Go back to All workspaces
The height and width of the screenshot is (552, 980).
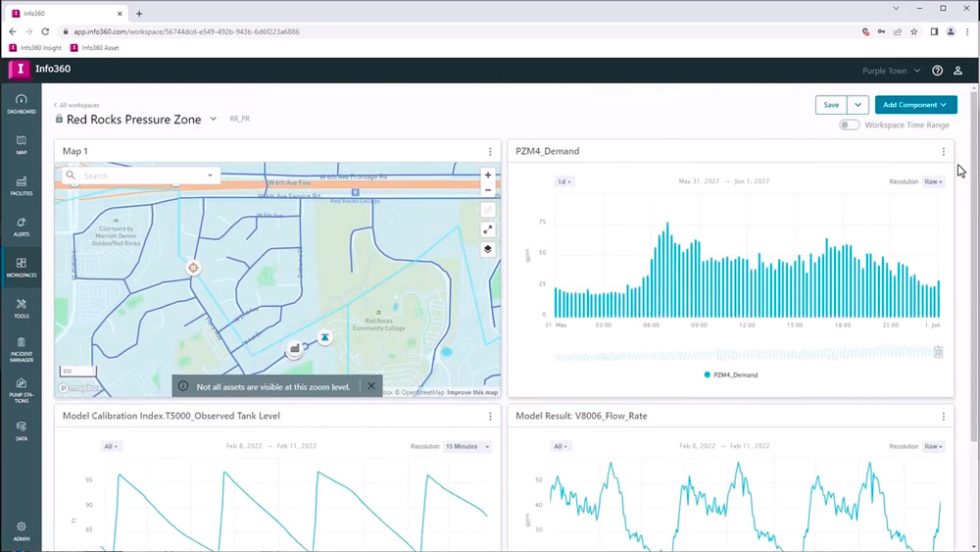(x=76, y=105)
